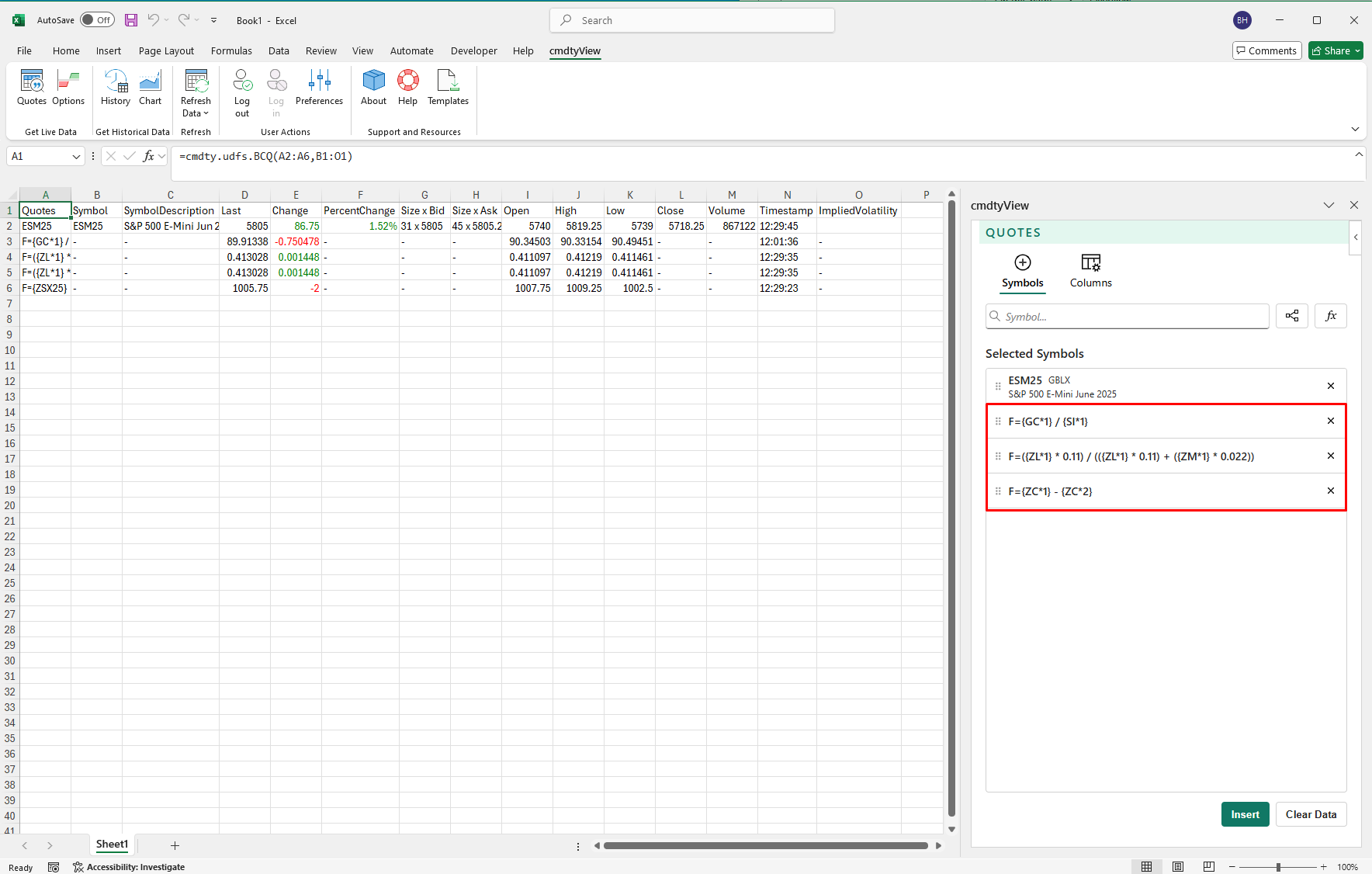The image size is (1372, 874).
Task: Click the zoom slider handle
Action: click(x=1278, y=867)
